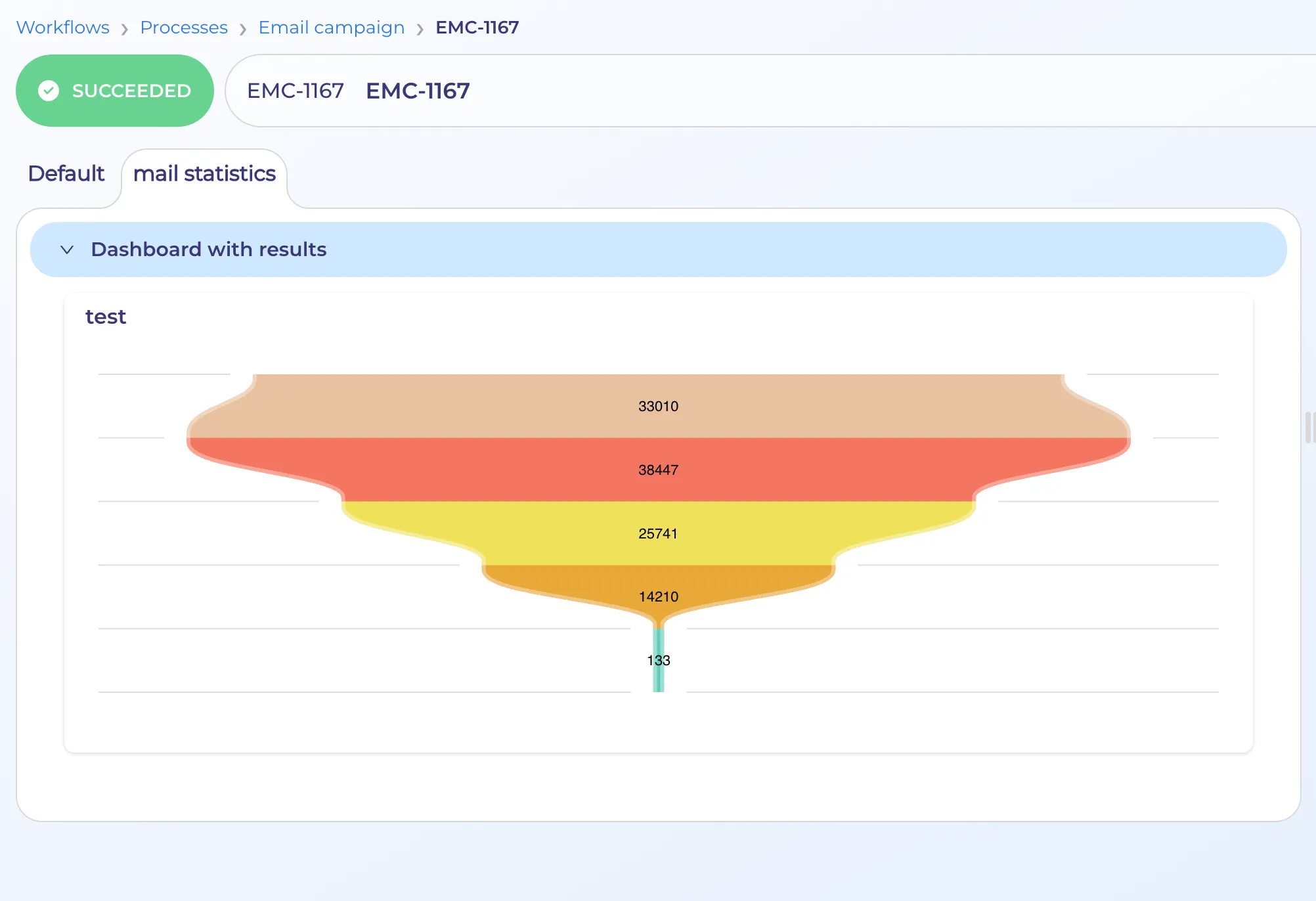Click the checkmark icon in SUCCEEDED badge
The image size is (1316, 901).
49,91
